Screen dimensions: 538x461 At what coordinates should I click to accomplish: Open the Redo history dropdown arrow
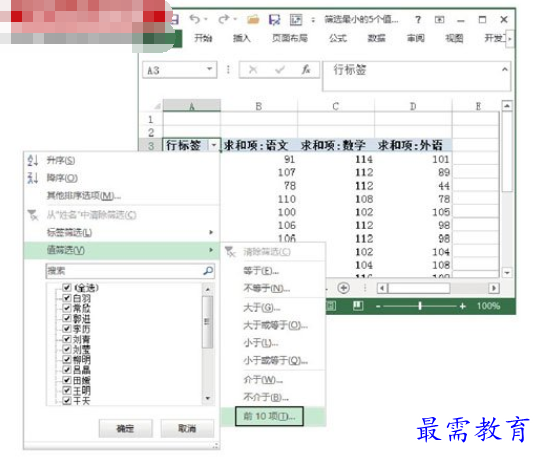point(235,19)
